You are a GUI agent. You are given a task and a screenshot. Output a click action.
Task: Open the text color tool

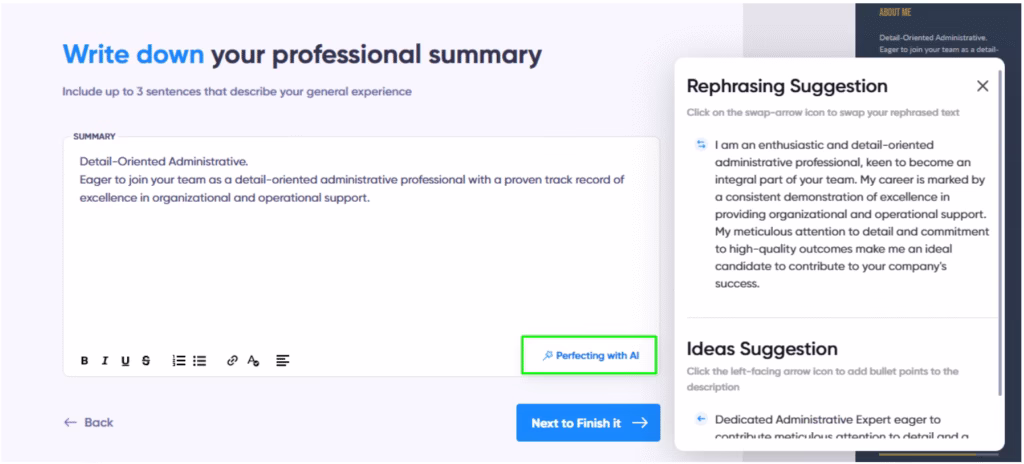click(254, 360)
